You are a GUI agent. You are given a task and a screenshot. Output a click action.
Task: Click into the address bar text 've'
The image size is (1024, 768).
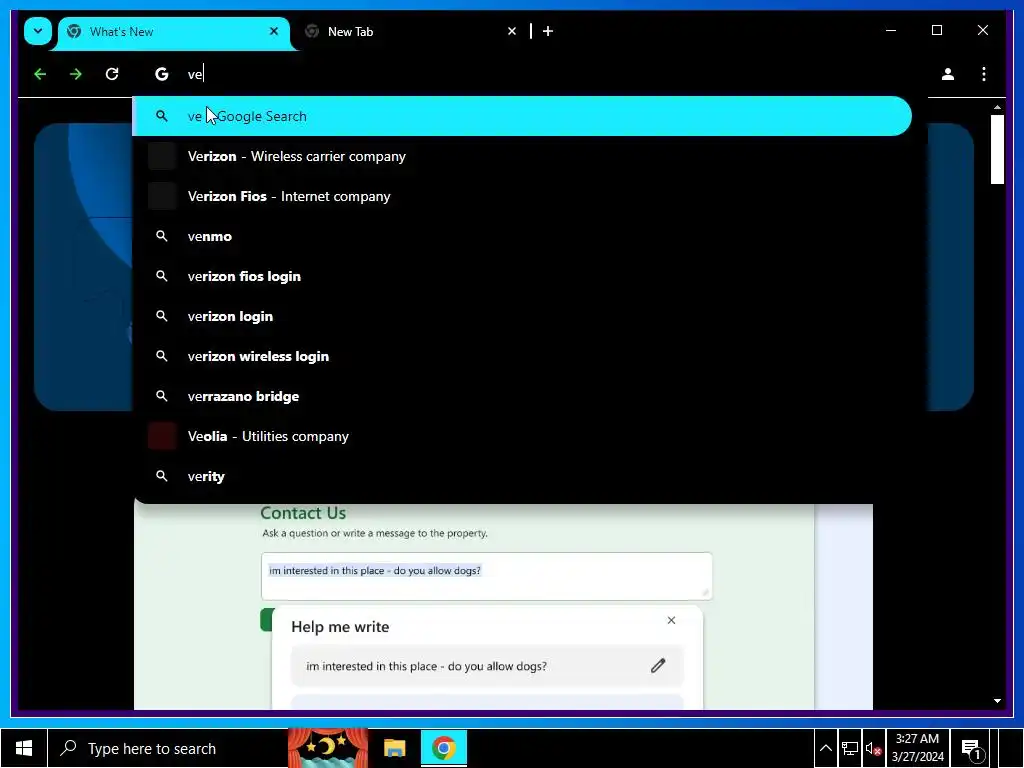pos(195,74)
